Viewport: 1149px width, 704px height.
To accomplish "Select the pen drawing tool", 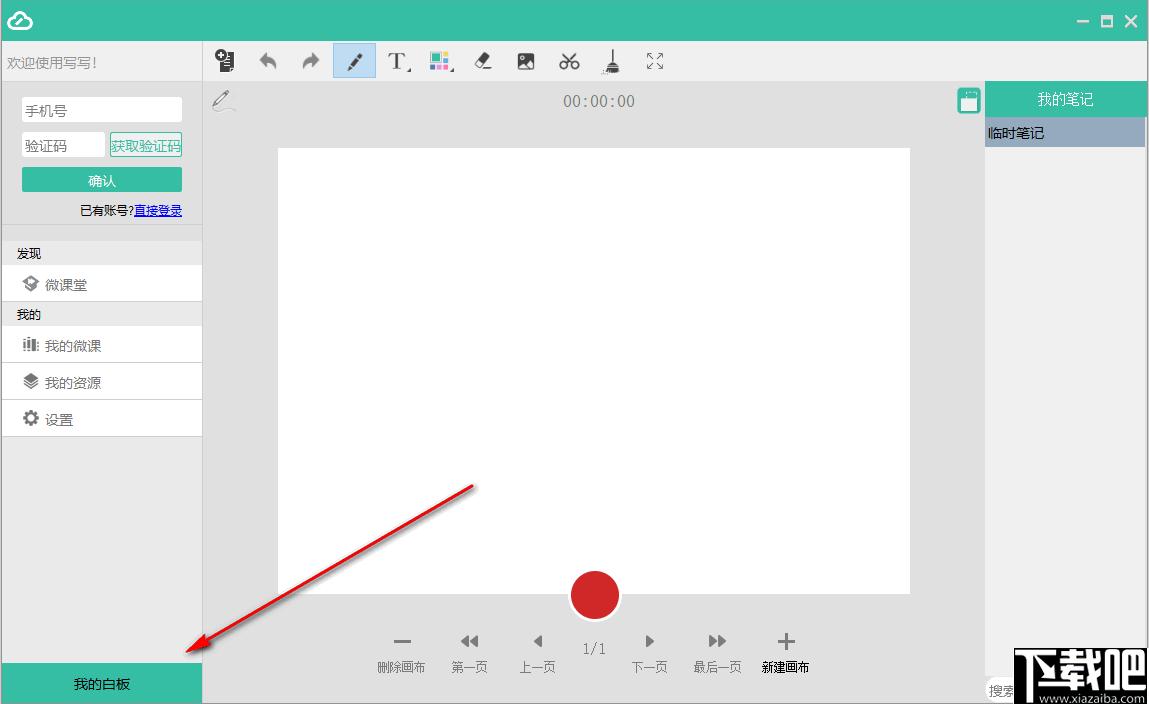I will coord(355,61).
